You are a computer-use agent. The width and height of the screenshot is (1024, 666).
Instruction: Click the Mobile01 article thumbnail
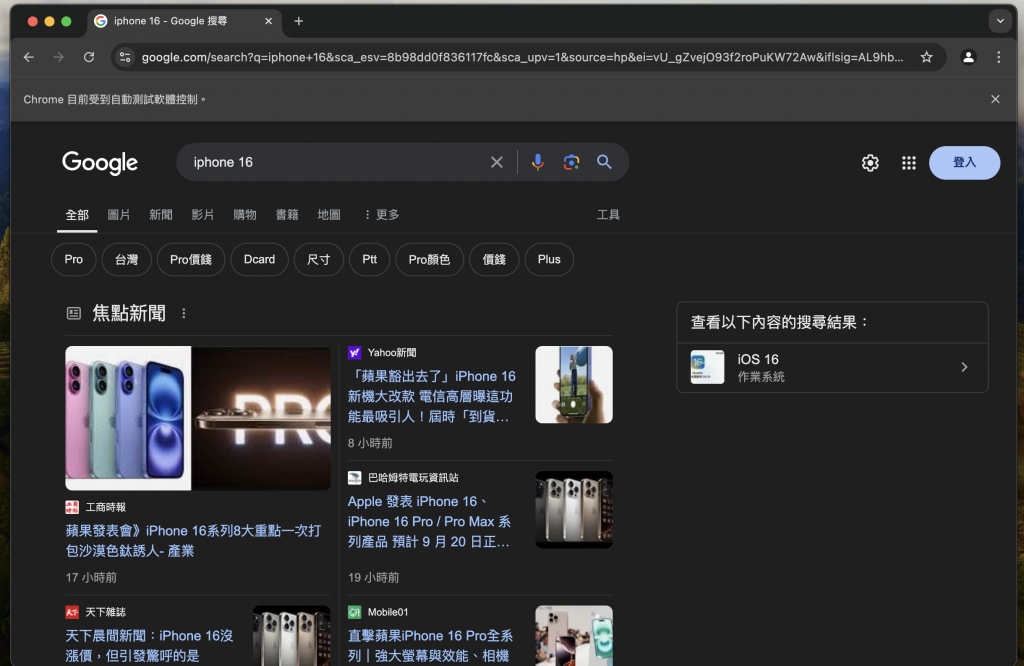573,636
